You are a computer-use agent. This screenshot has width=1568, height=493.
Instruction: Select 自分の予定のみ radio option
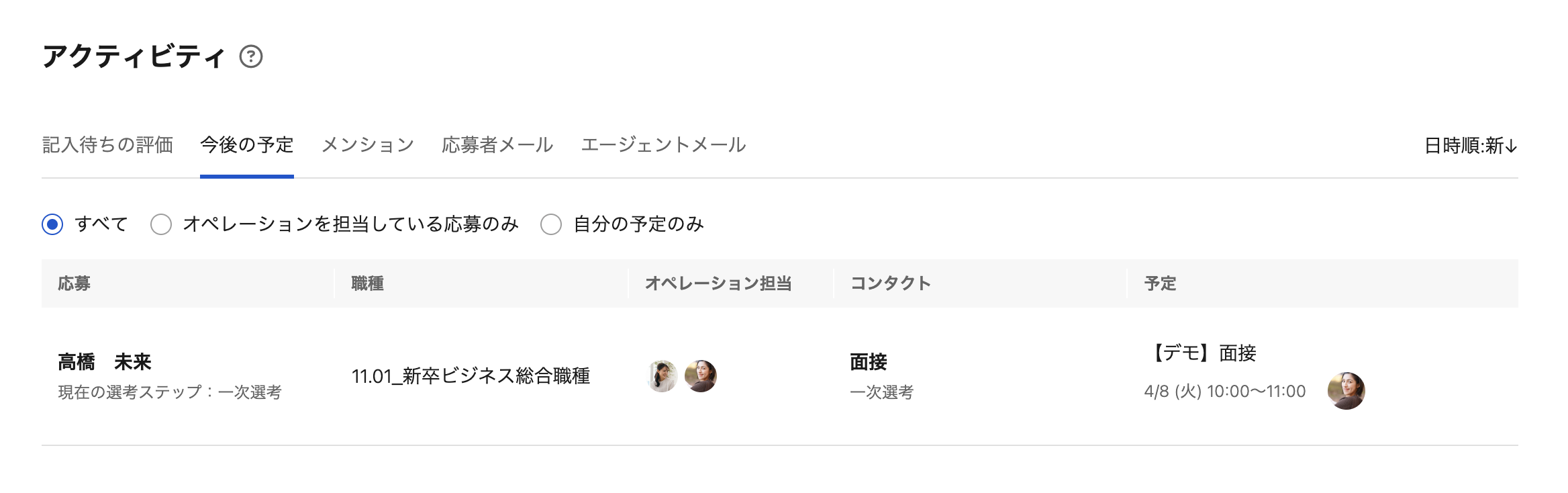coord(551,224)
